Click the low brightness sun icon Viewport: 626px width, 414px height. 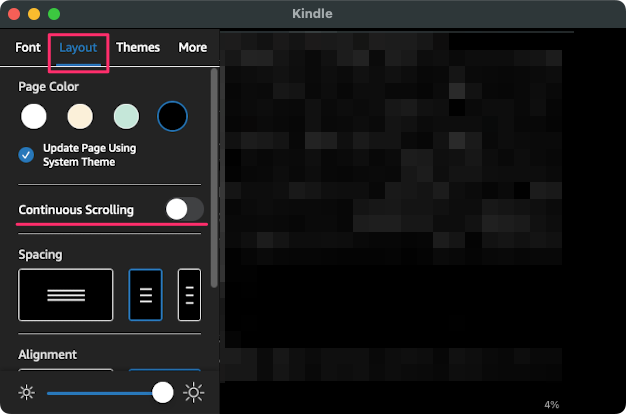pos(27,392)
